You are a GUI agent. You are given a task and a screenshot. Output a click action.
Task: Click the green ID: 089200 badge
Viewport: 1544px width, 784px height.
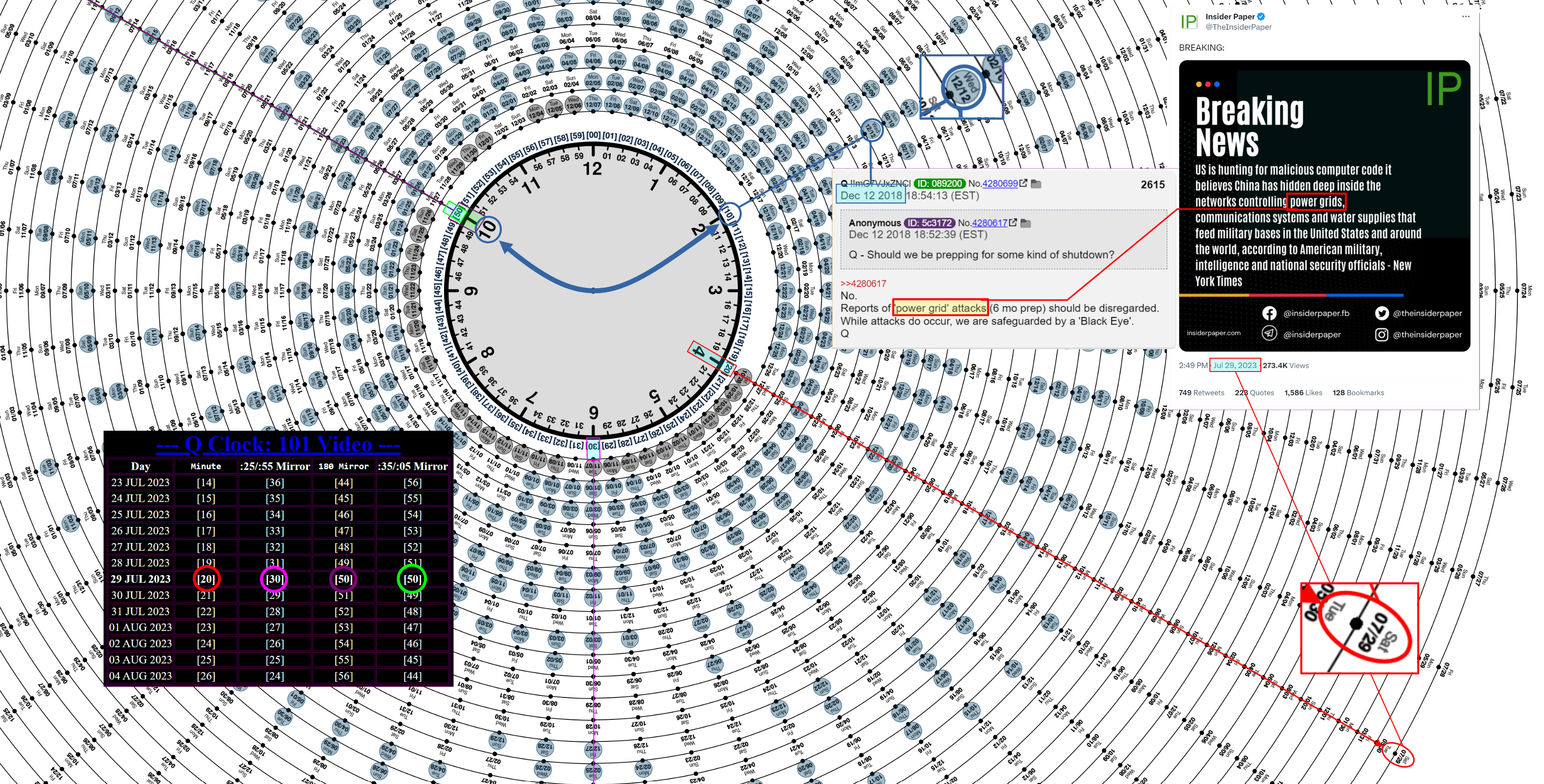[x=939, y=183]
